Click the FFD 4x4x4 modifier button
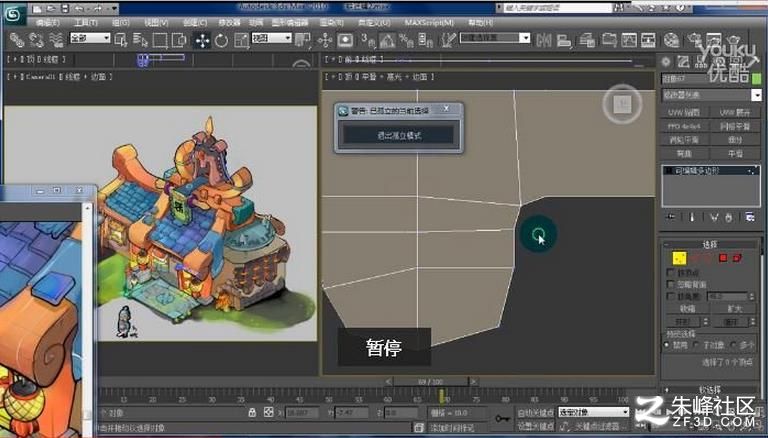The width and height of the screenshot is (768, 438). 684,126
